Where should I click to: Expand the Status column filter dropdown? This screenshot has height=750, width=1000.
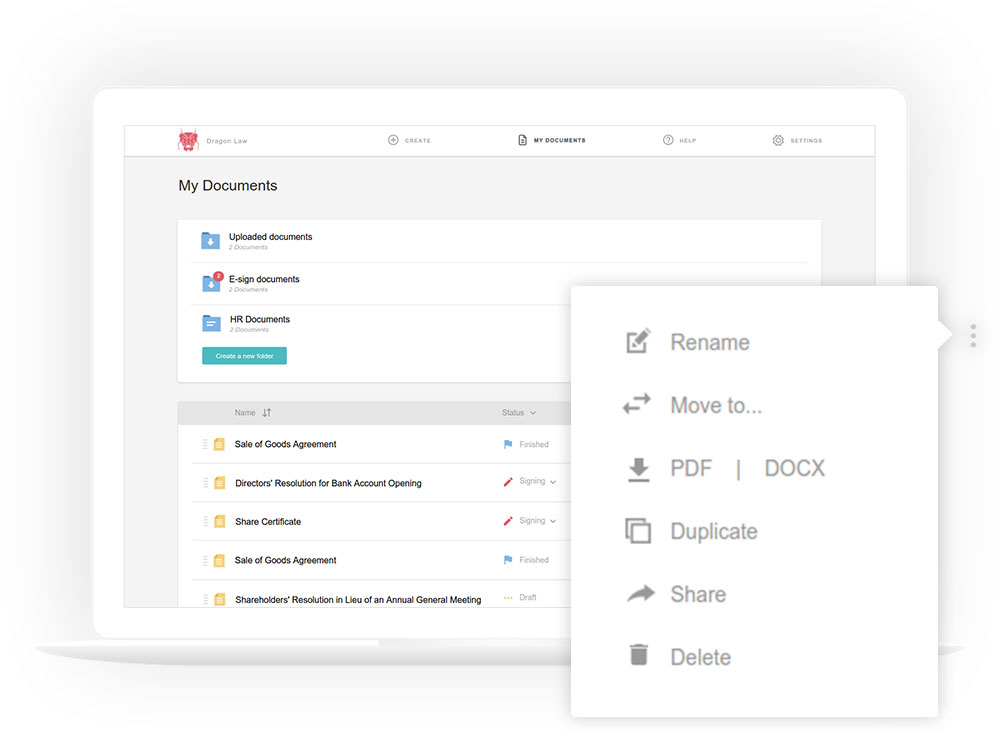(x=532, y=413)
